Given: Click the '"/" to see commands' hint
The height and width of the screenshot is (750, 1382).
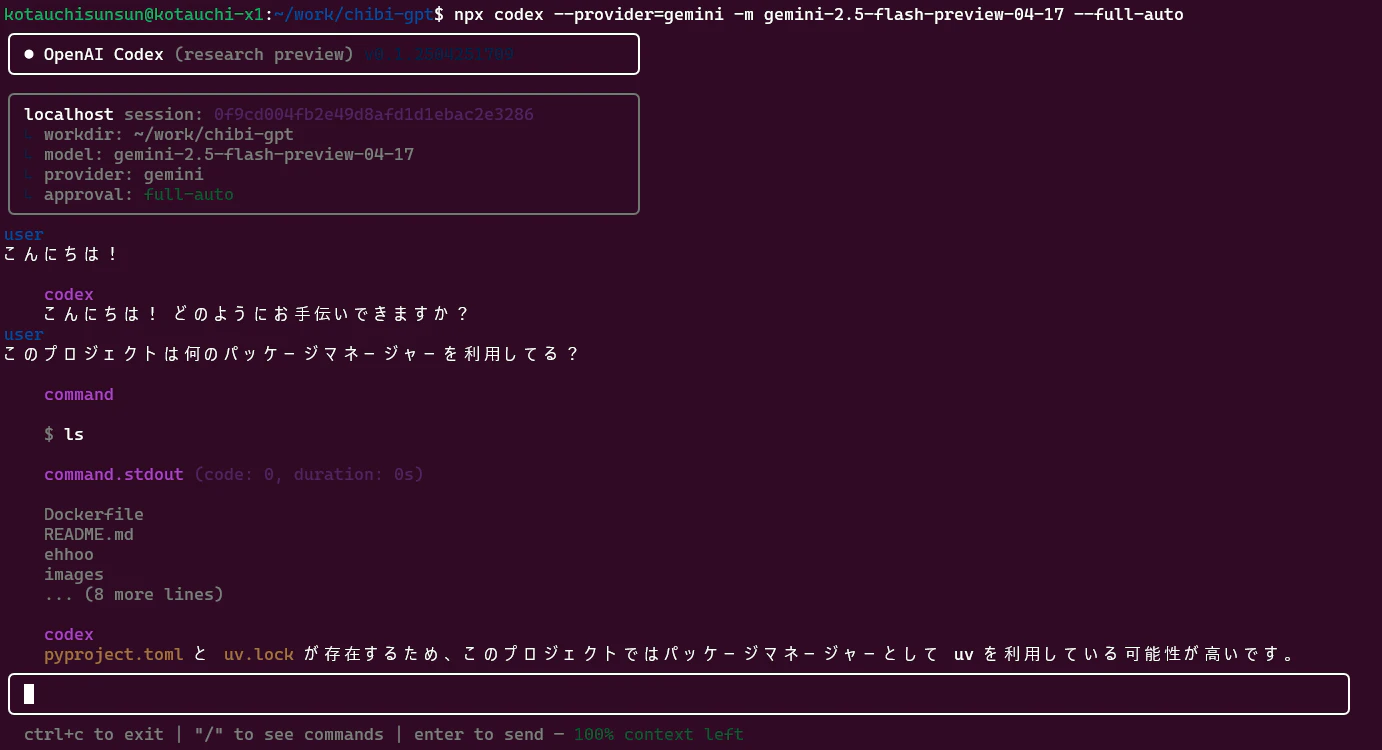Looking at the screenshot, I should point(289,734).
